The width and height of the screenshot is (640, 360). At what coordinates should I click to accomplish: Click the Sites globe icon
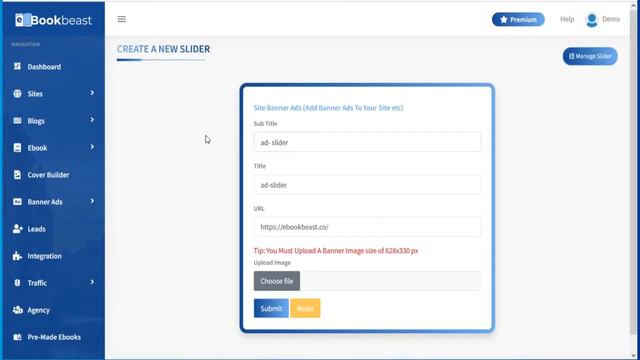coord(17,93)
